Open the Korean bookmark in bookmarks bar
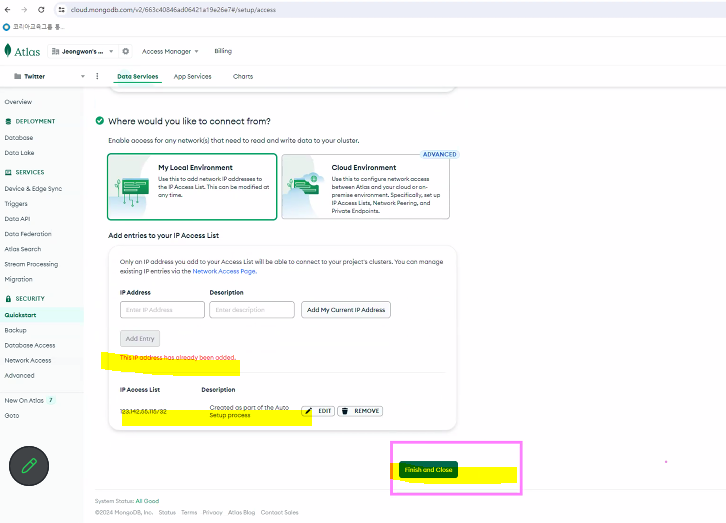726x523 pixels. (33, 27)
